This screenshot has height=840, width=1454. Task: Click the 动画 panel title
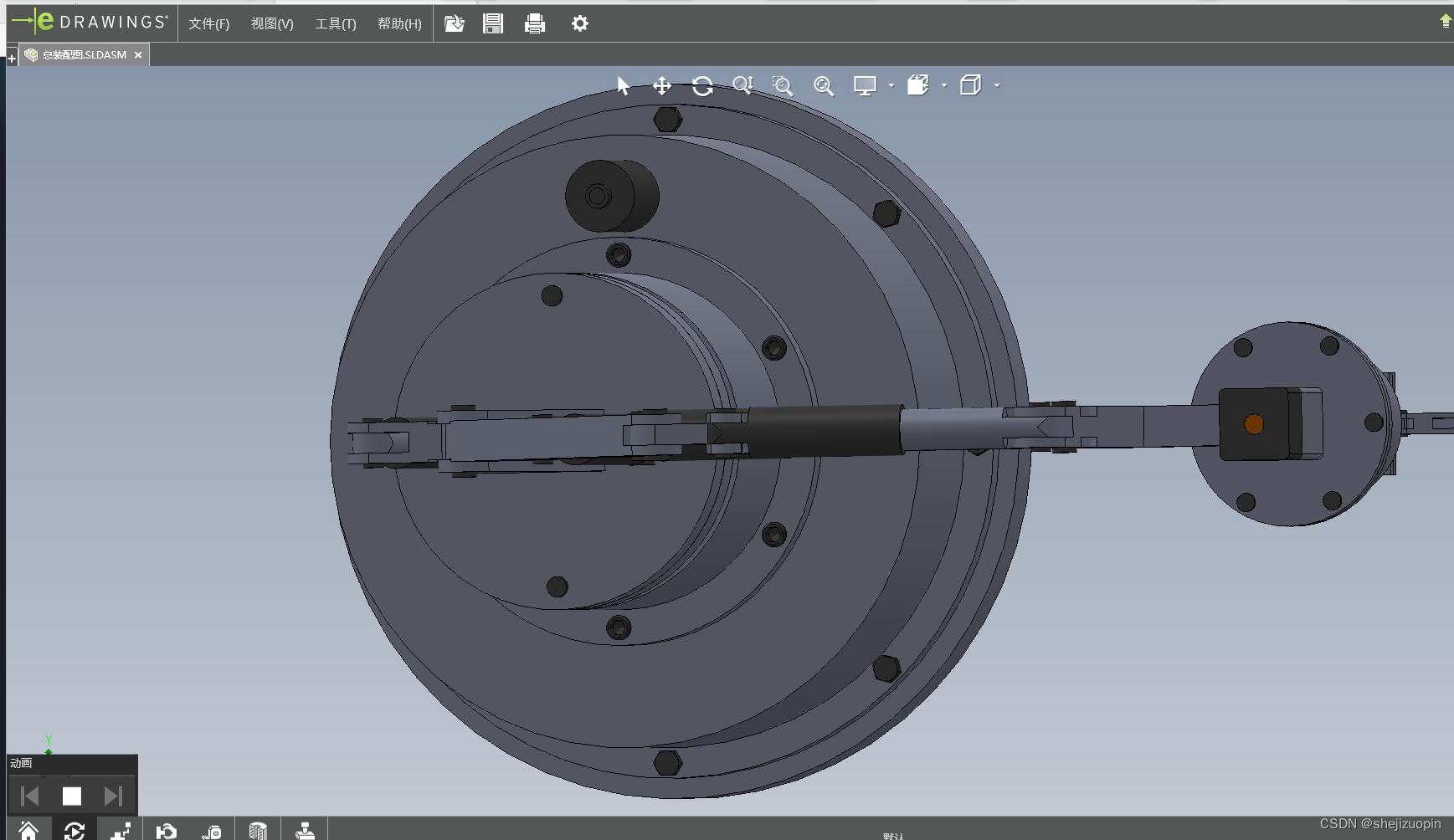[x=21, y=763]
